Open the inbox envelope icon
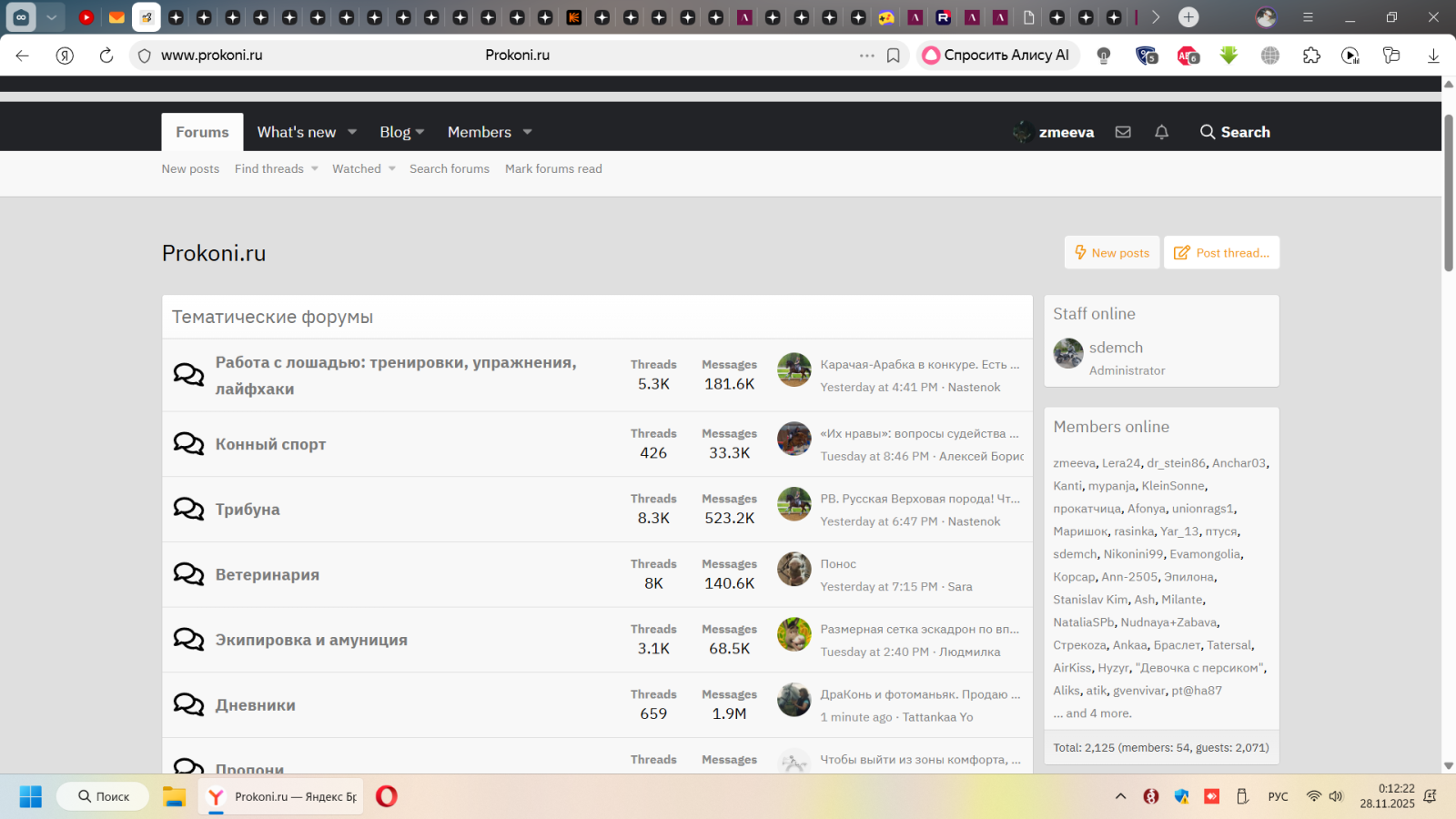Viewport: 1456px width, 819px height. (x=1123, y=132)
